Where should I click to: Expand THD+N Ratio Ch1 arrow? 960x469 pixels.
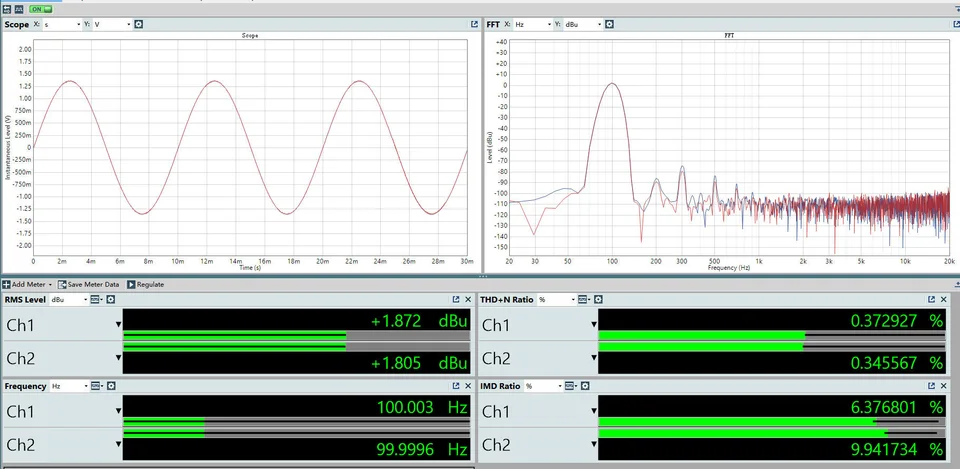(x=593, y=325)
